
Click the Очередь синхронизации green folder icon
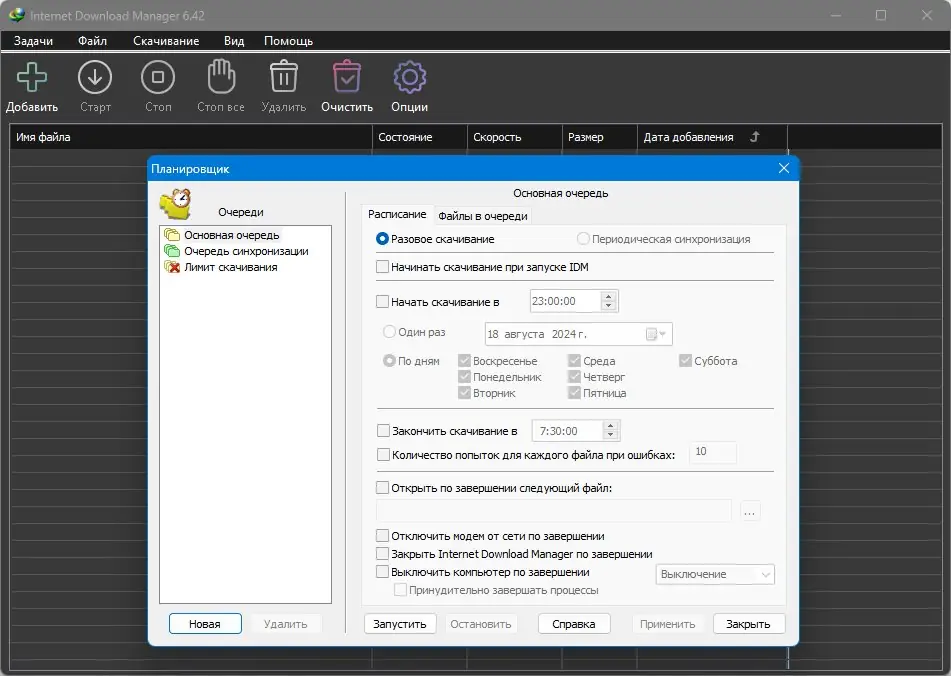[x=172, y=251]
